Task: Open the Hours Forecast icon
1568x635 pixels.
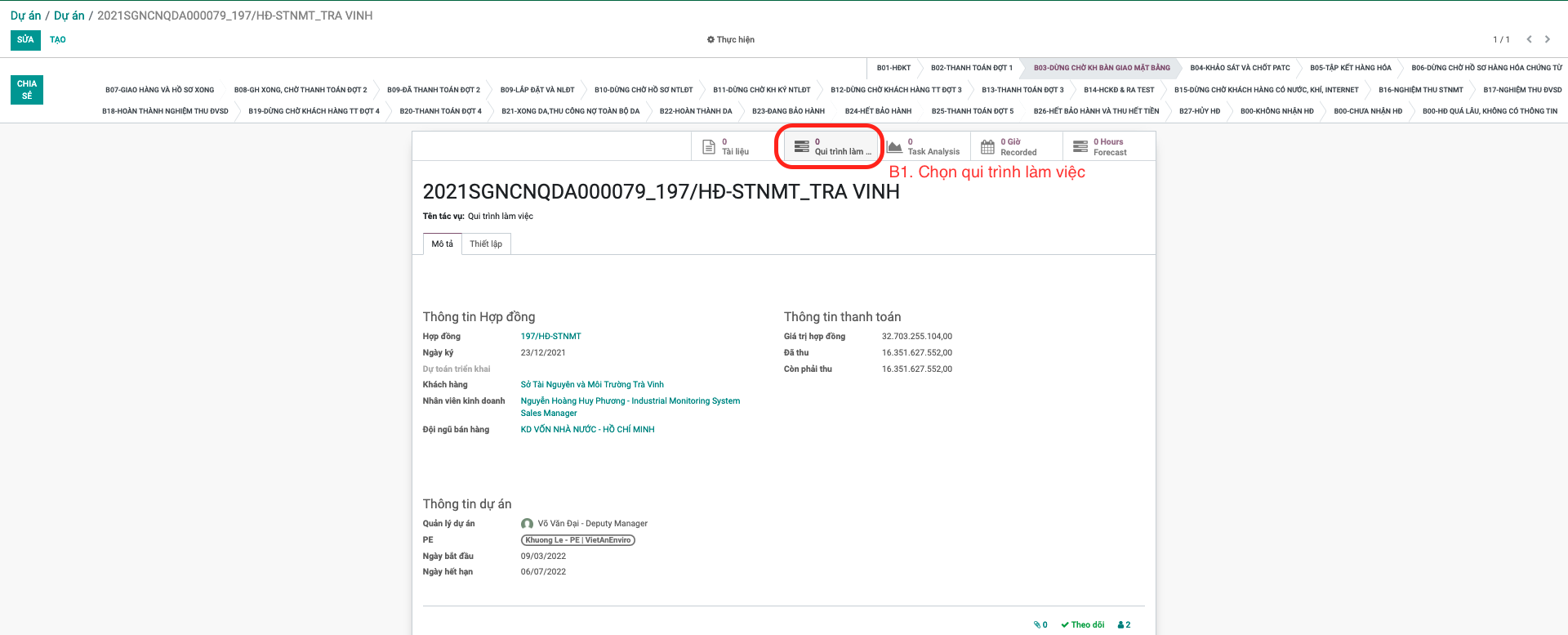Action: point(1080,147)
